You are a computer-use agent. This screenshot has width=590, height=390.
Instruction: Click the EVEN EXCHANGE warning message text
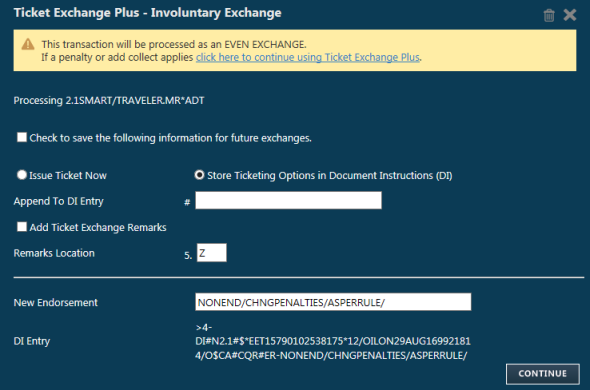(x=174, y=44)
